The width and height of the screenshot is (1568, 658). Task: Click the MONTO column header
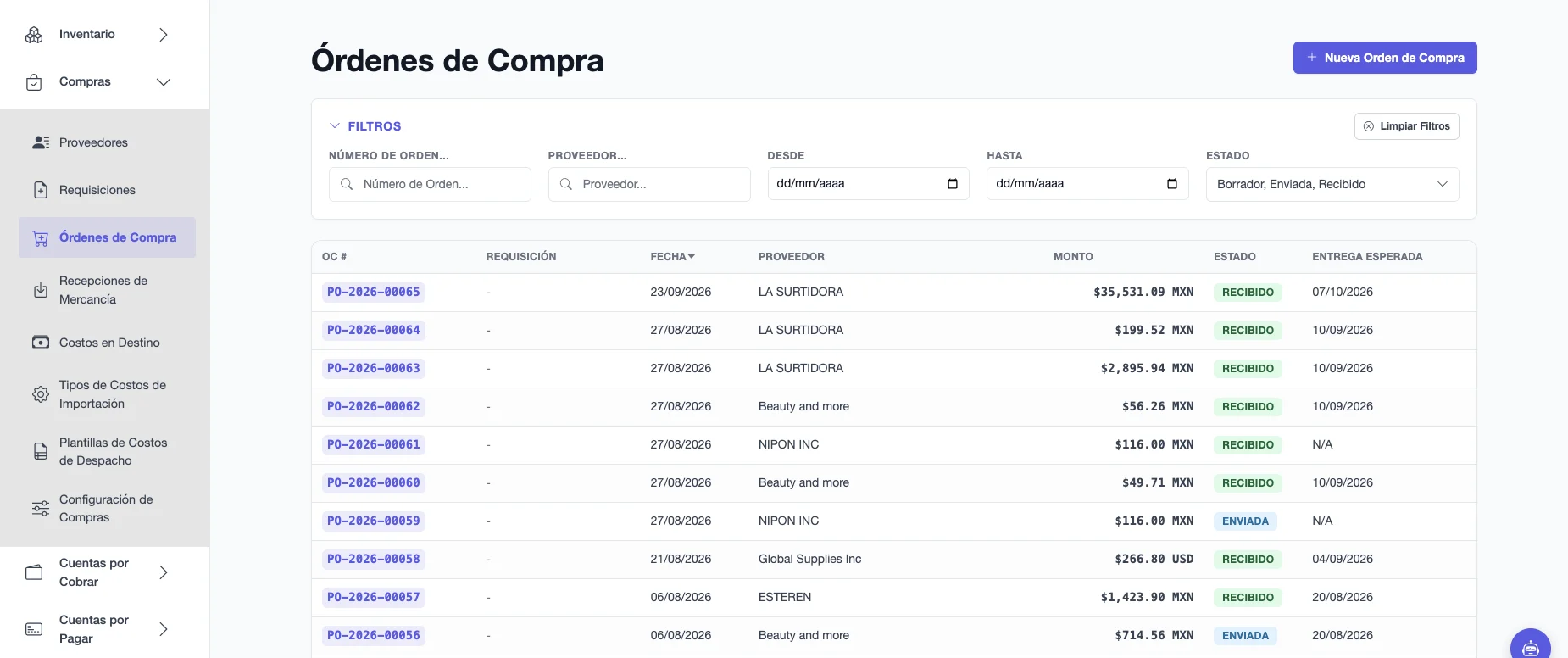1073,257
